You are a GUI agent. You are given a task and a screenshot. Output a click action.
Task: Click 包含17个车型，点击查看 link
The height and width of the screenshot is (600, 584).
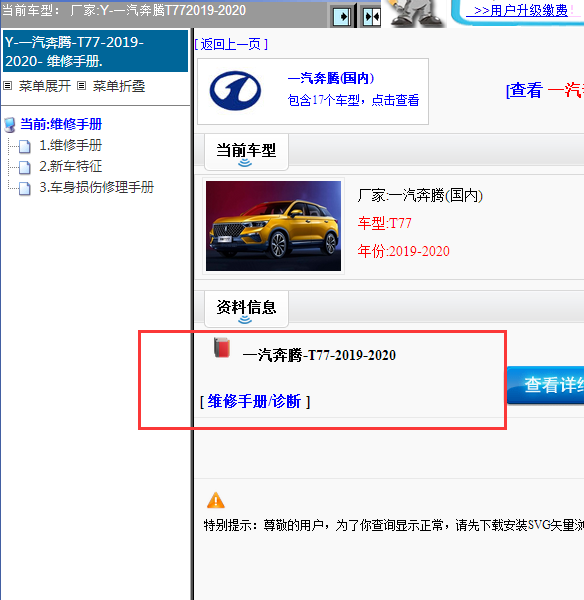[x=353, y=100]
